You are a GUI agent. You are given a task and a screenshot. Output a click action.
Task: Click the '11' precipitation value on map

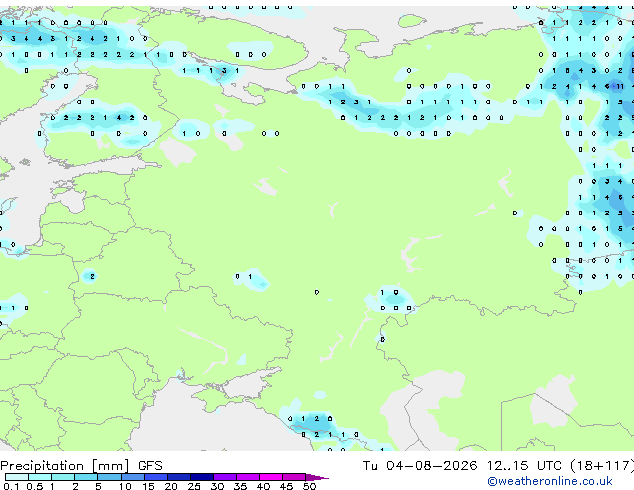coord(620,86)
